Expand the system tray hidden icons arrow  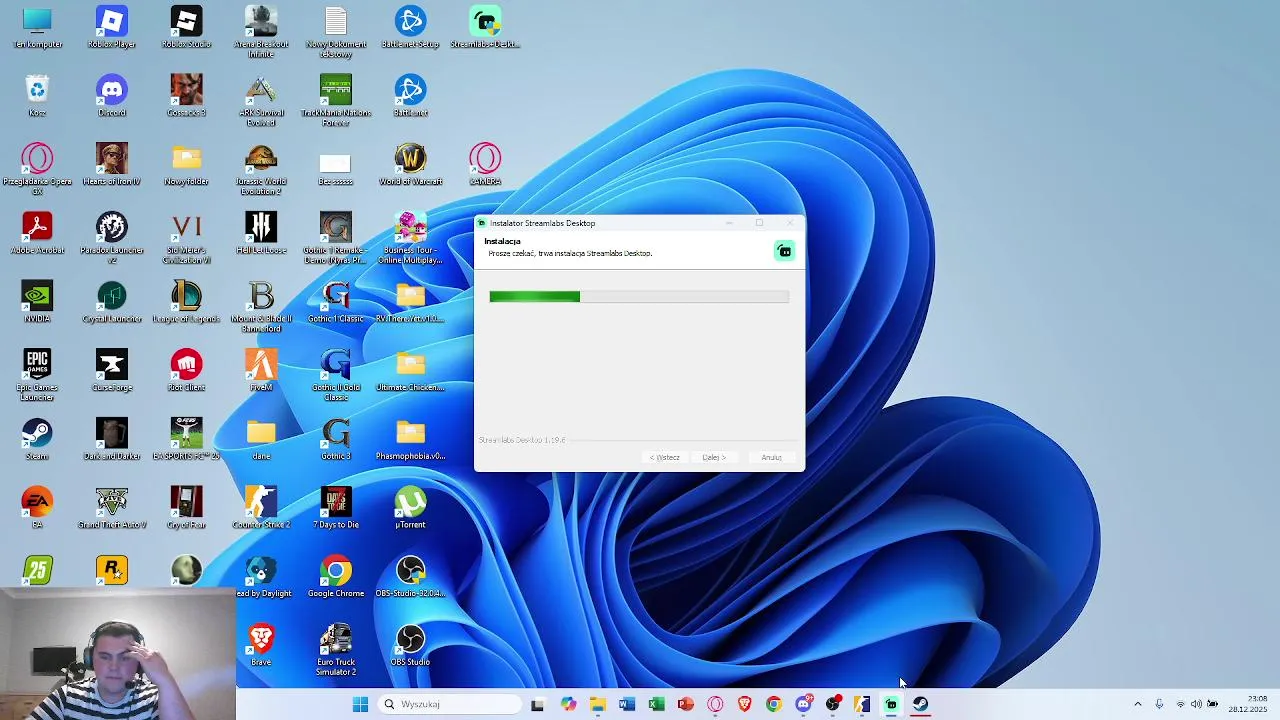click(1137, 704)
